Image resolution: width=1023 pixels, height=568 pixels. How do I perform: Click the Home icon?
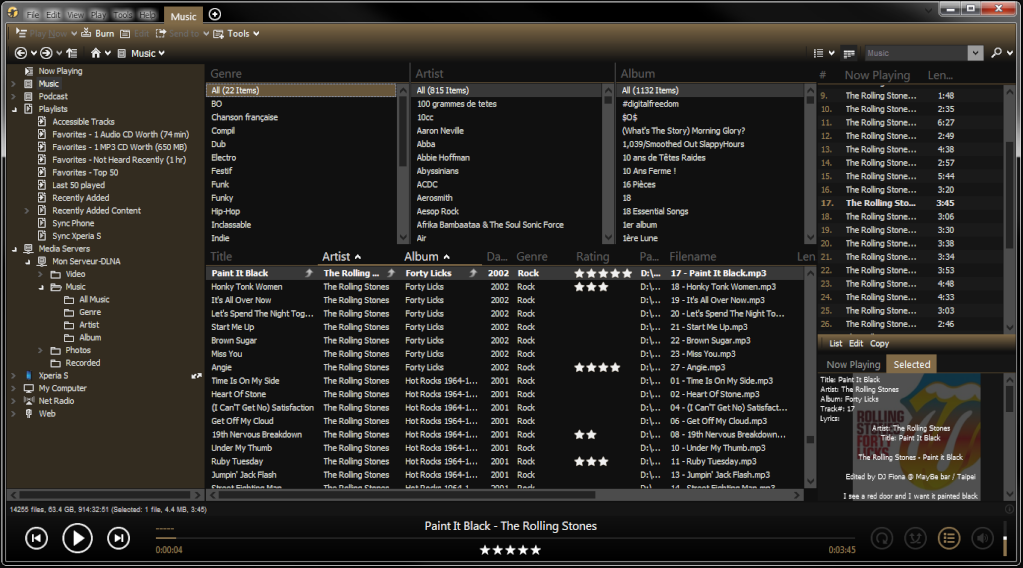point(96,53)
